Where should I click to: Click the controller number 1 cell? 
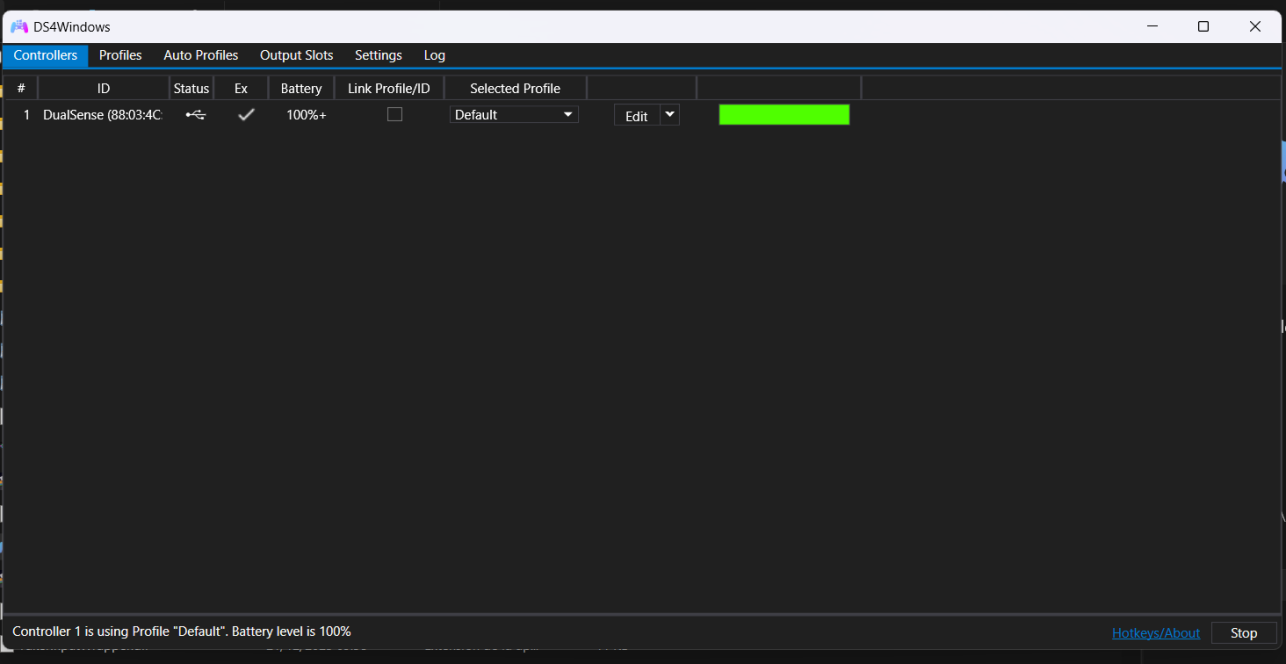[x=26, y=115]
